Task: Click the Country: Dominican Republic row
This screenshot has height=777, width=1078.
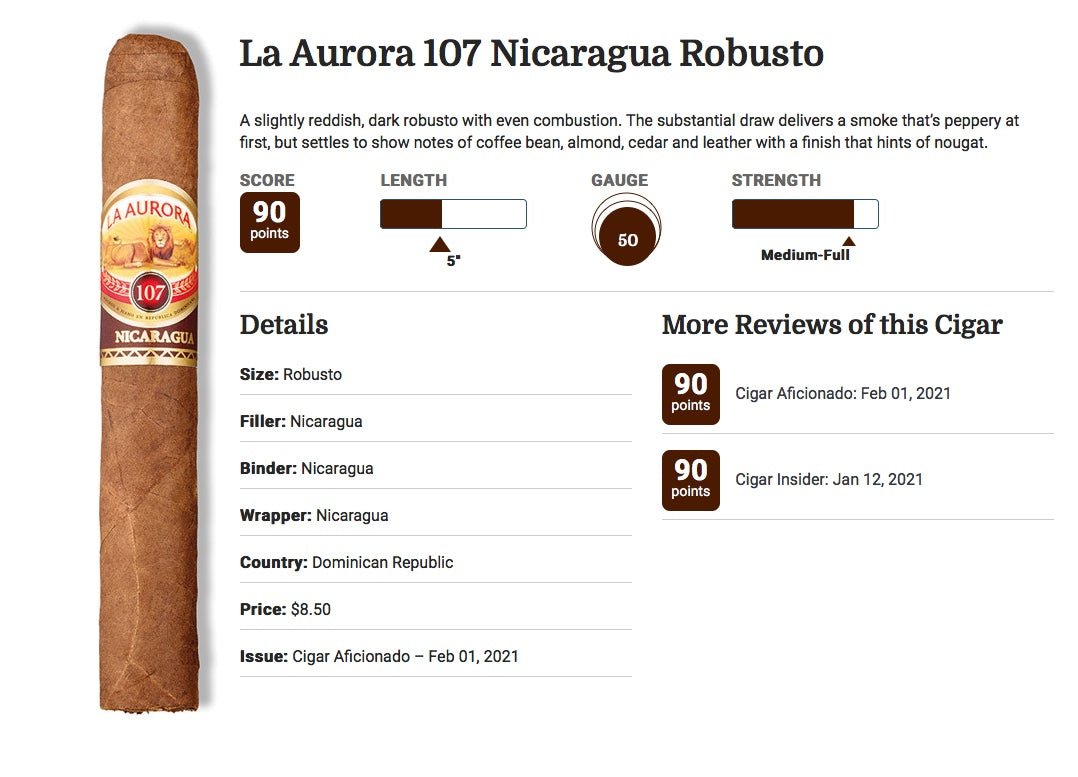Action: pos(435,562)
